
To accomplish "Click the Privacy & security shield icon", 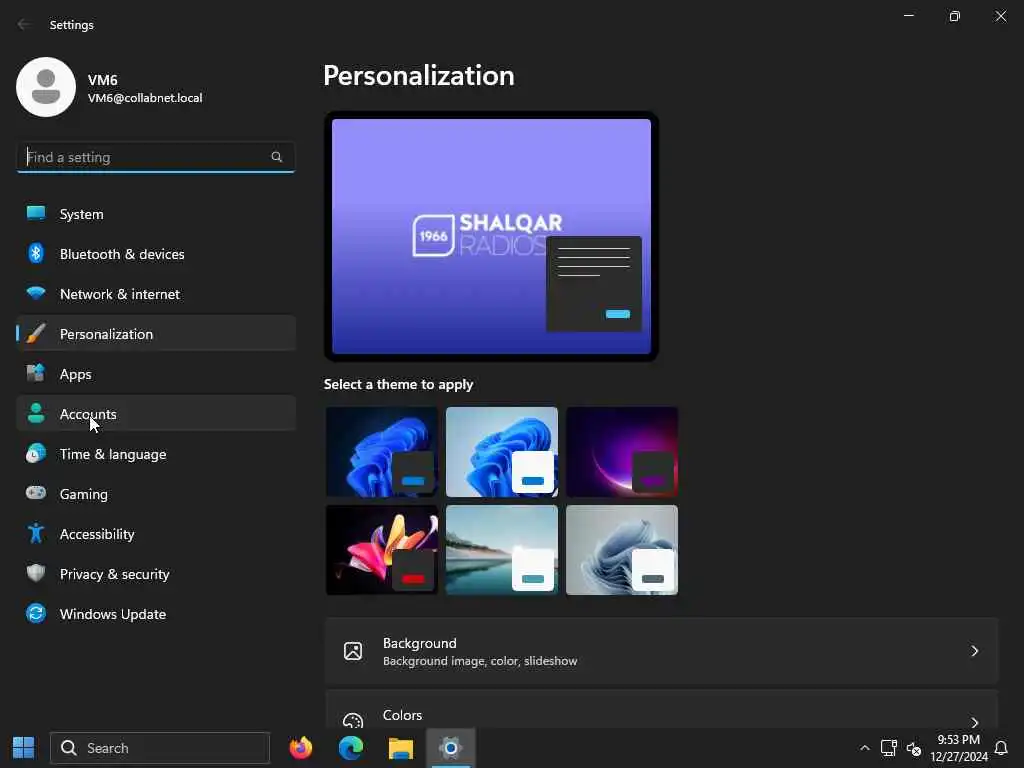I will click(36, 573).
